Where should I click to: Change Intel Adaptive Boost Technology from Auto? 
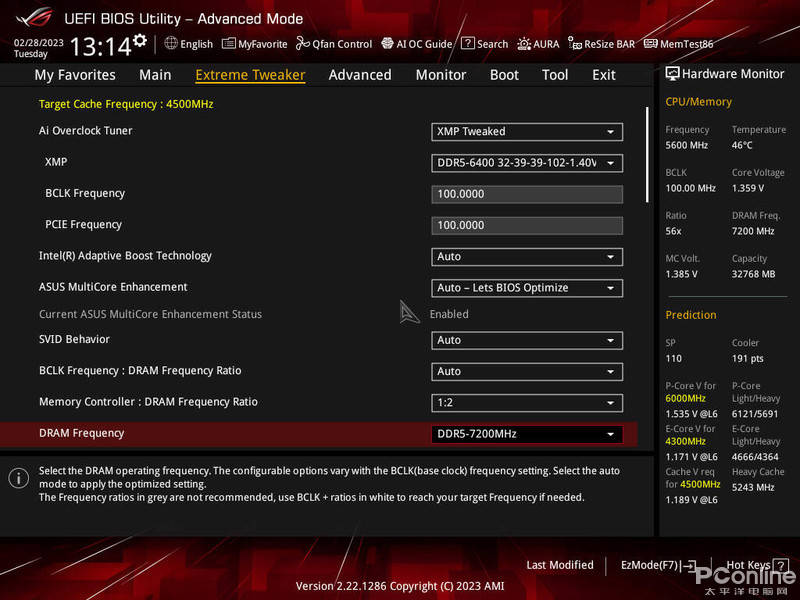pyautogui.click(x=527, y=256)
